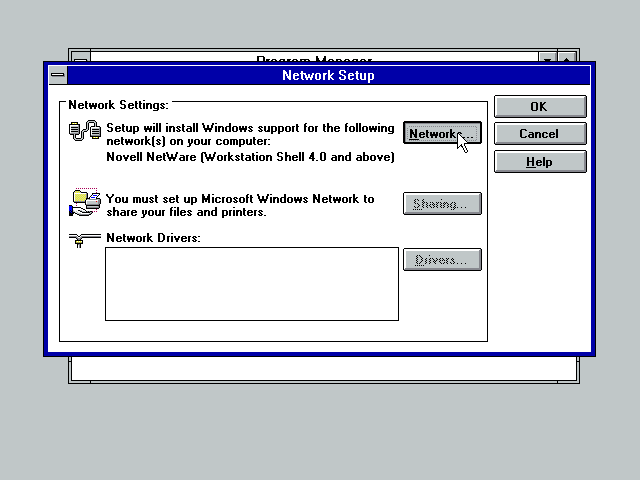The image size is (640, 480).
Task: Click the Network Setup title bar
Action: 329,75
